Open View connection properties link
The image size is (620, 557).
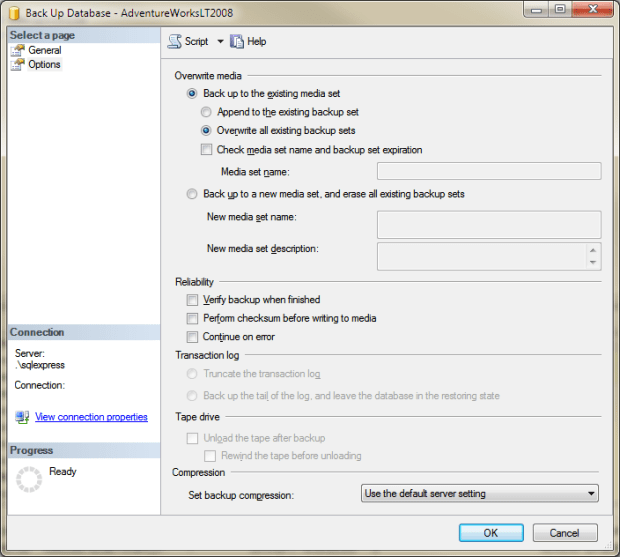pos(91,417)
